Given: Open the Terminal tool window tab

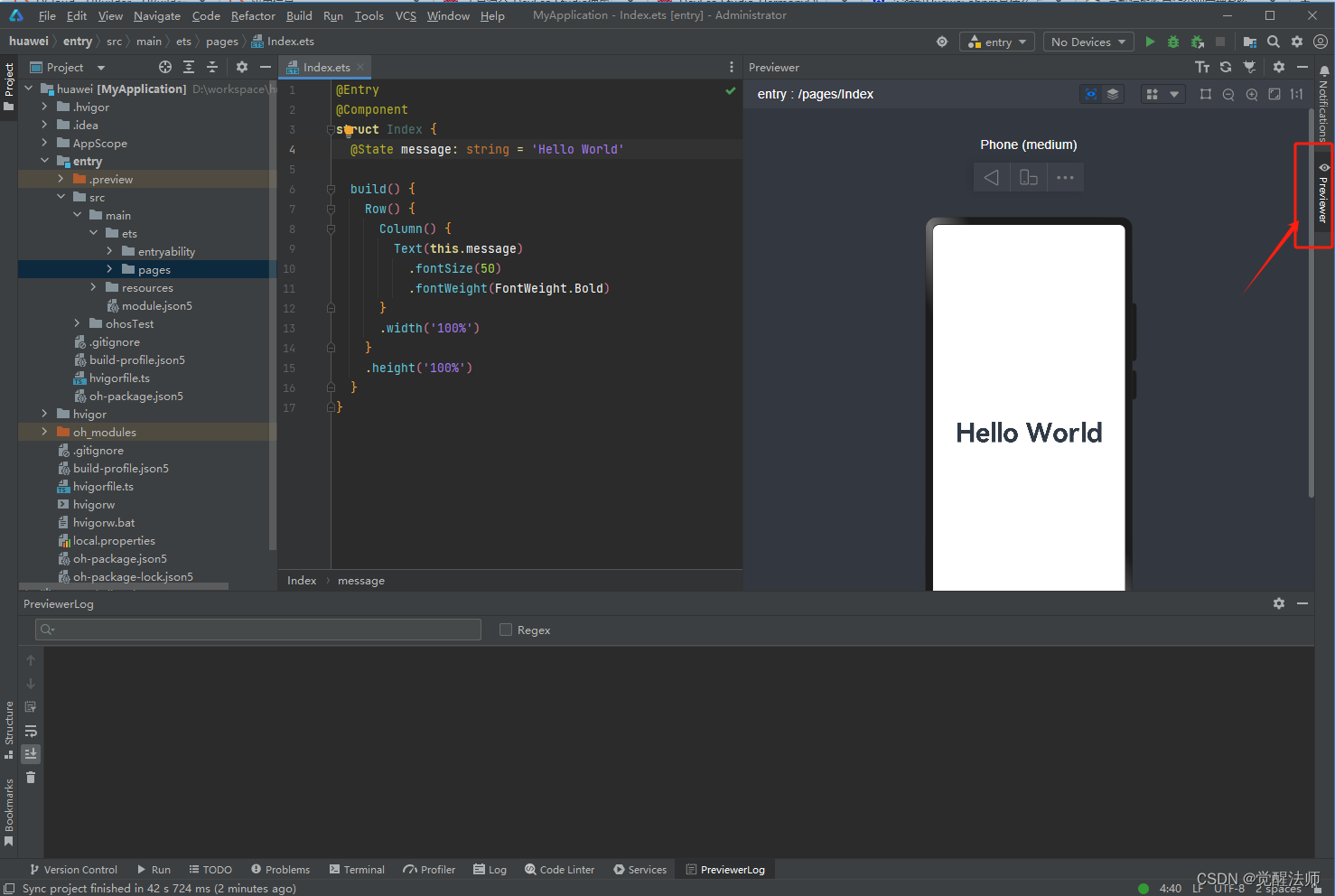Looking at the screenshot, I should click(x=358, y=869).
